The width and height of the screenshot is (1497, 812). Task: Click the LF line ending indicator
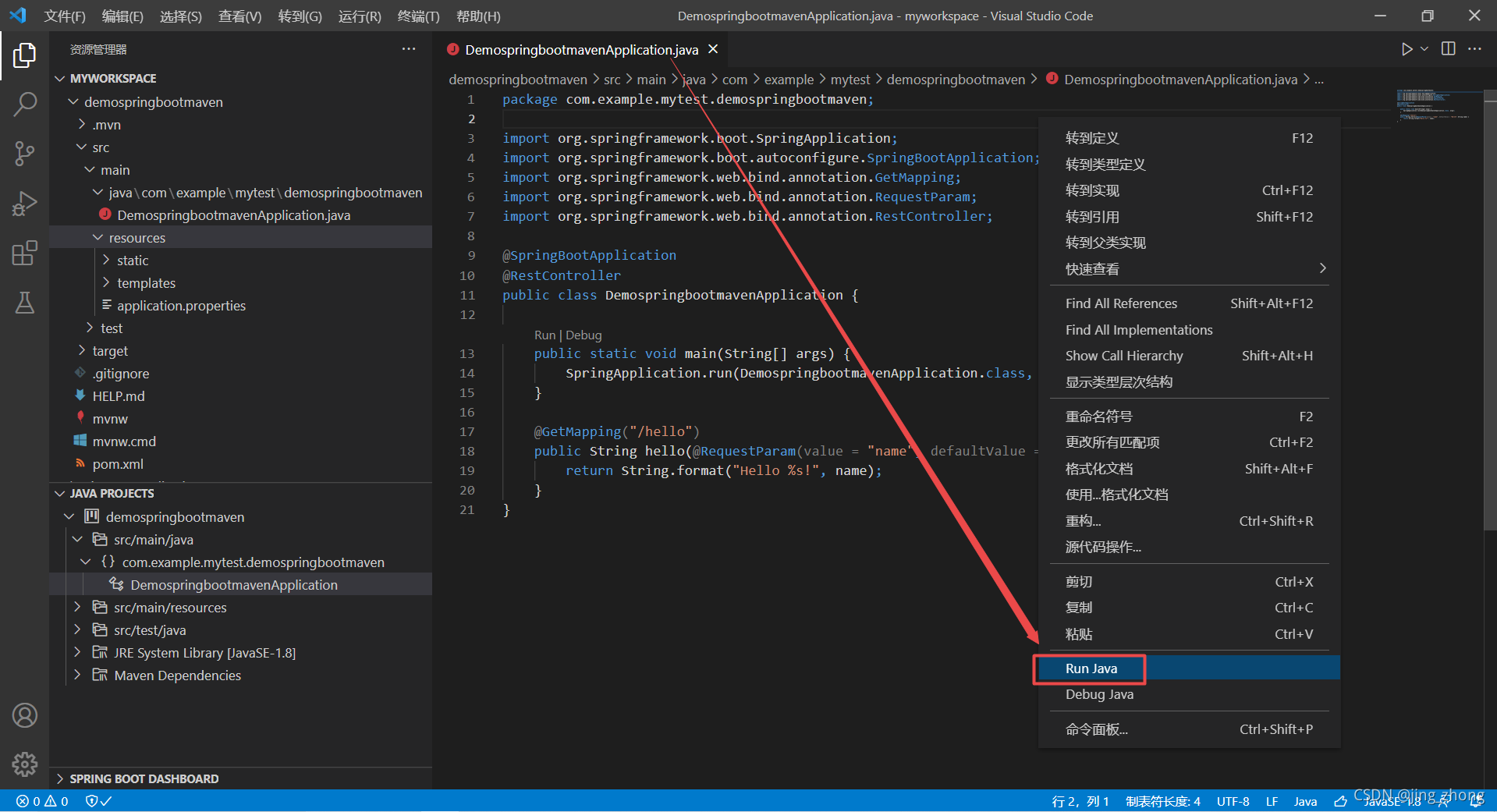click(1272, 801)
